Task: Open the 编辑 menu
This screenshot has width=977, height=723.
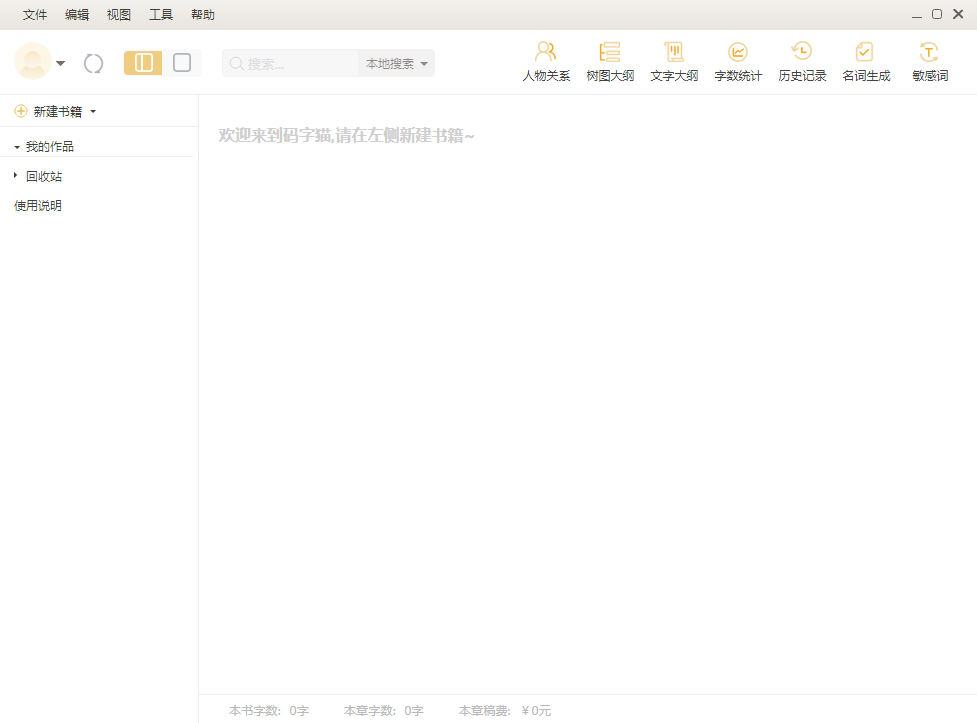Action: (77, 14)
